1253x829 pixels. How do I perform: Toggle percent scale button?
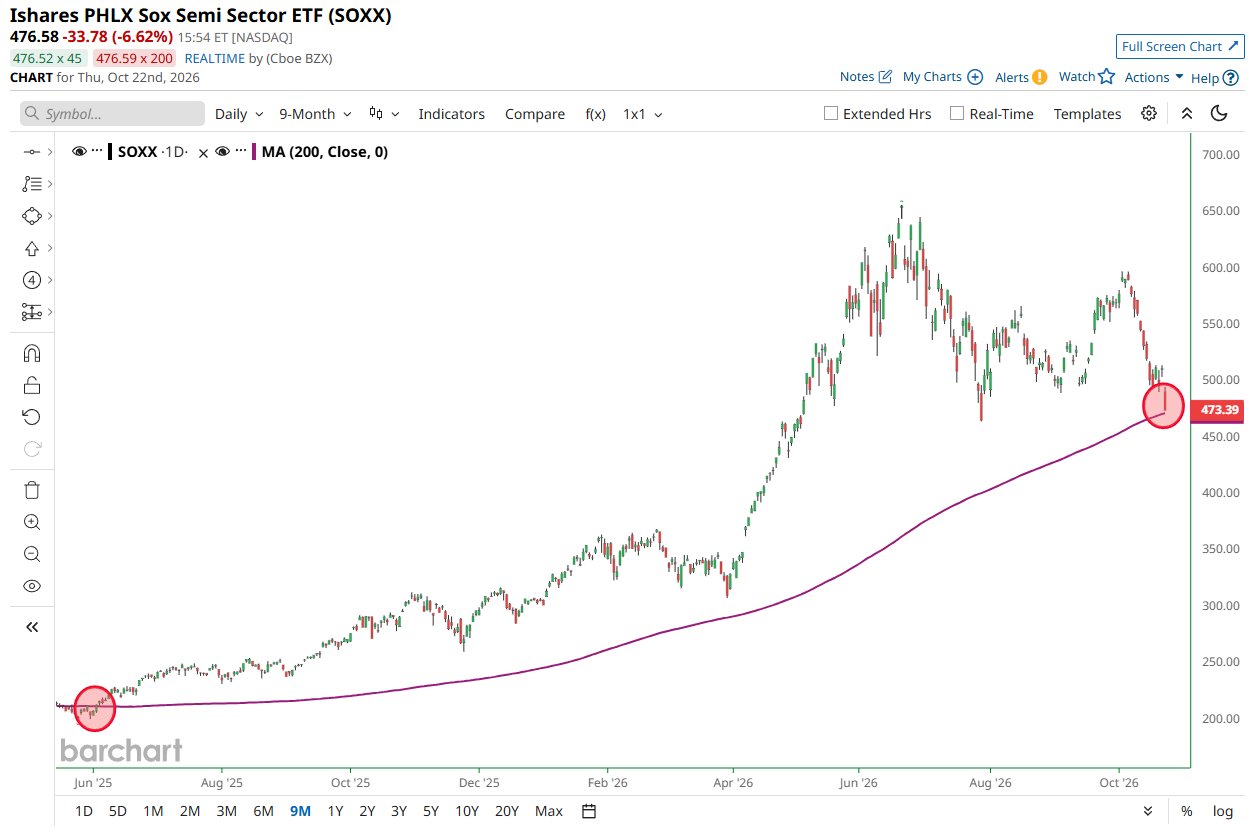(1186, 811)
